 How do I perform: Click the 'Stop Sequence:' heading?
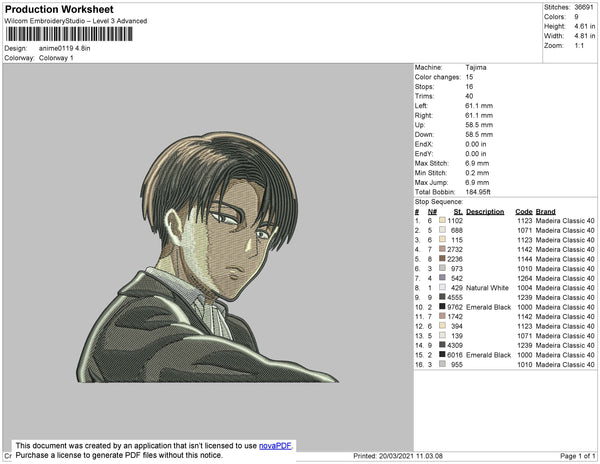click(439, 202)
